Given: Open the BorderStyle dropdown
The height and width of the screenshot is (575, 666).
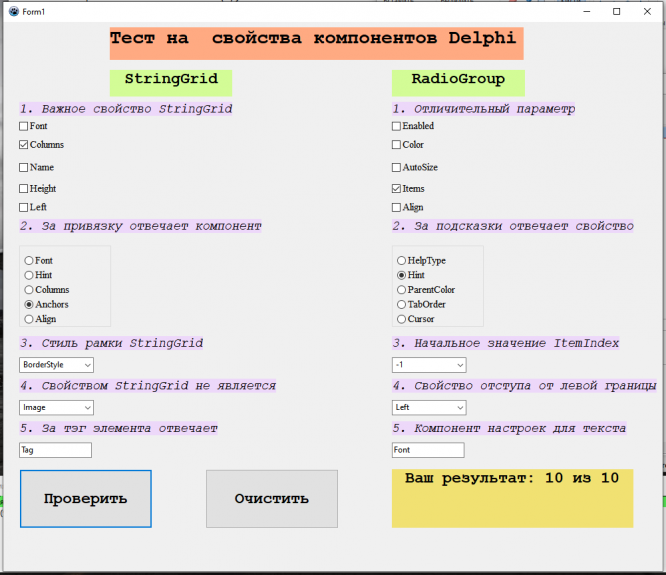Looking at the screenshot, I should pos(56,365).
